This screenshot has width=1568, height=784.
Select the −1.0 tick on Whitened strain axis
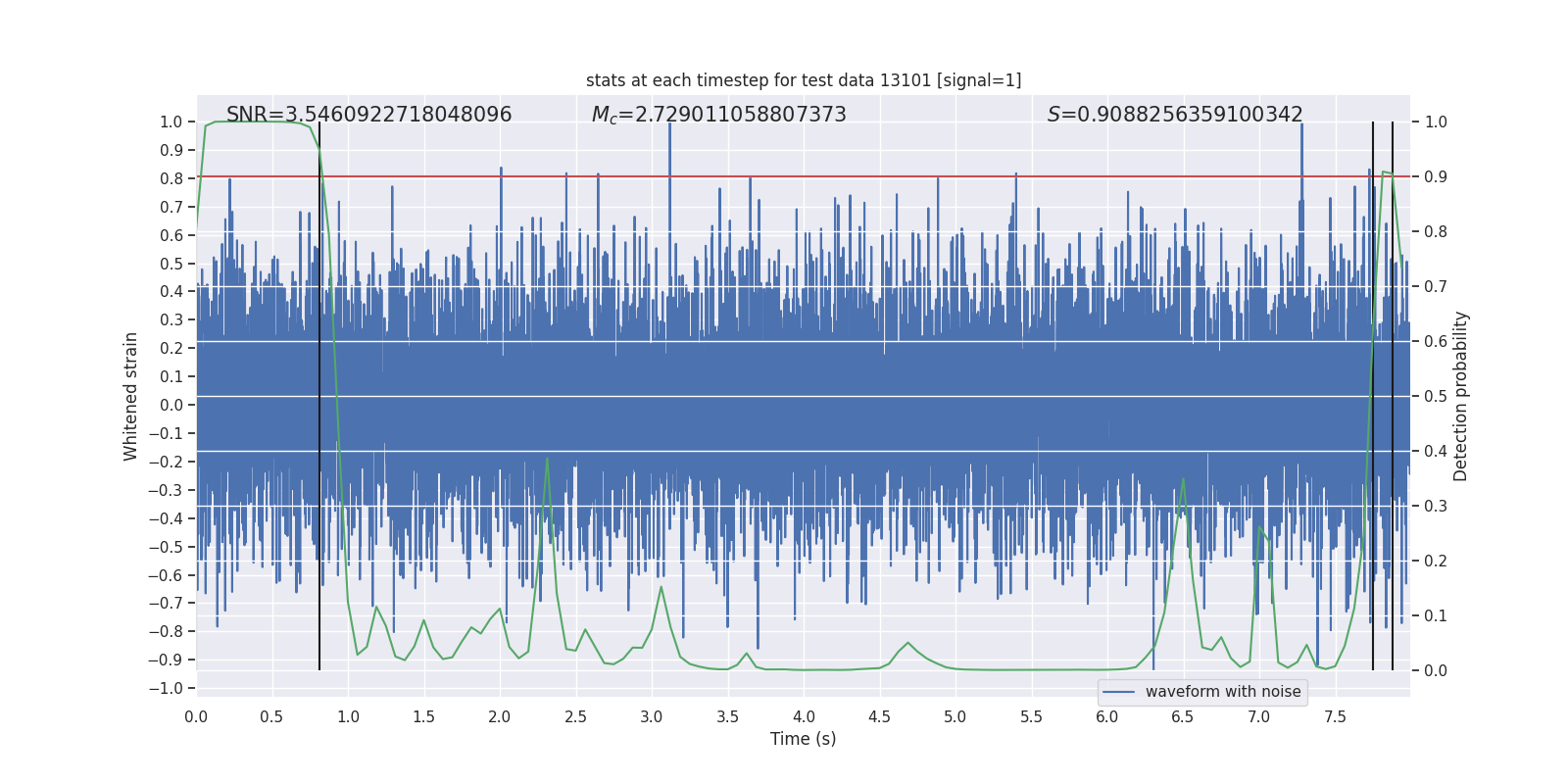point(167,689)
